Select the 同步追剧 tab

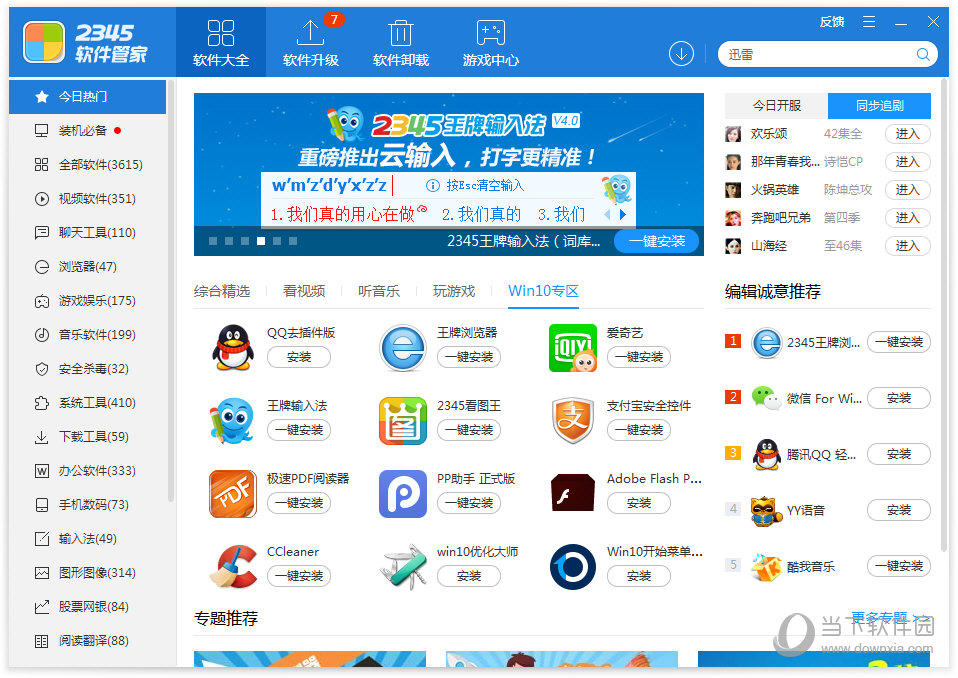click(879, 106)
